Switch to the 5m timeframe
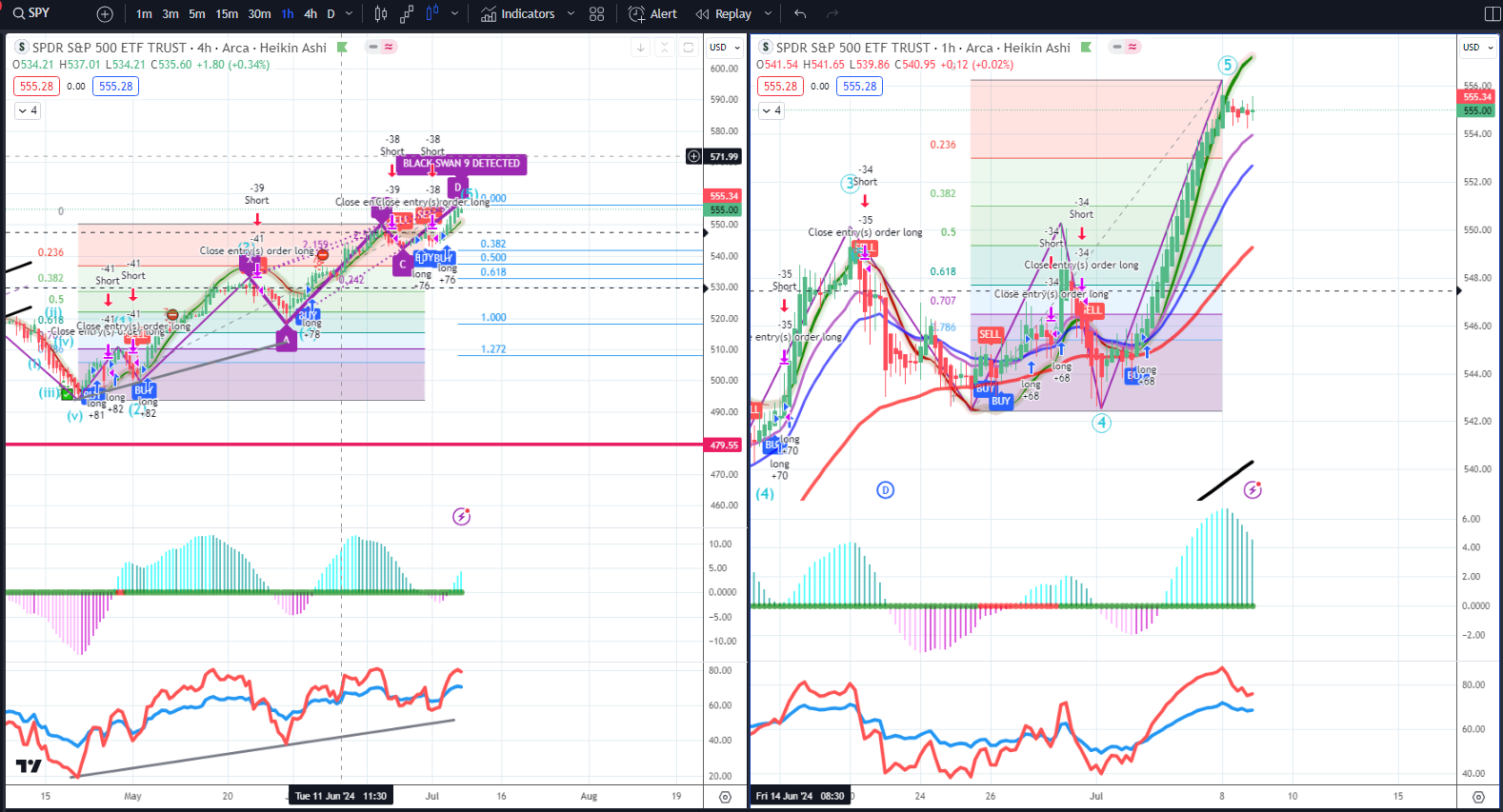This screenshot has height=812, width=1503. [x=197, y=14]
